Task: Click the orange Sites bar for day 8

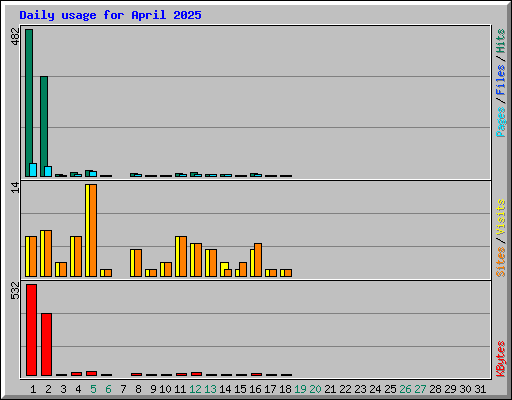Action: point(138,263)
